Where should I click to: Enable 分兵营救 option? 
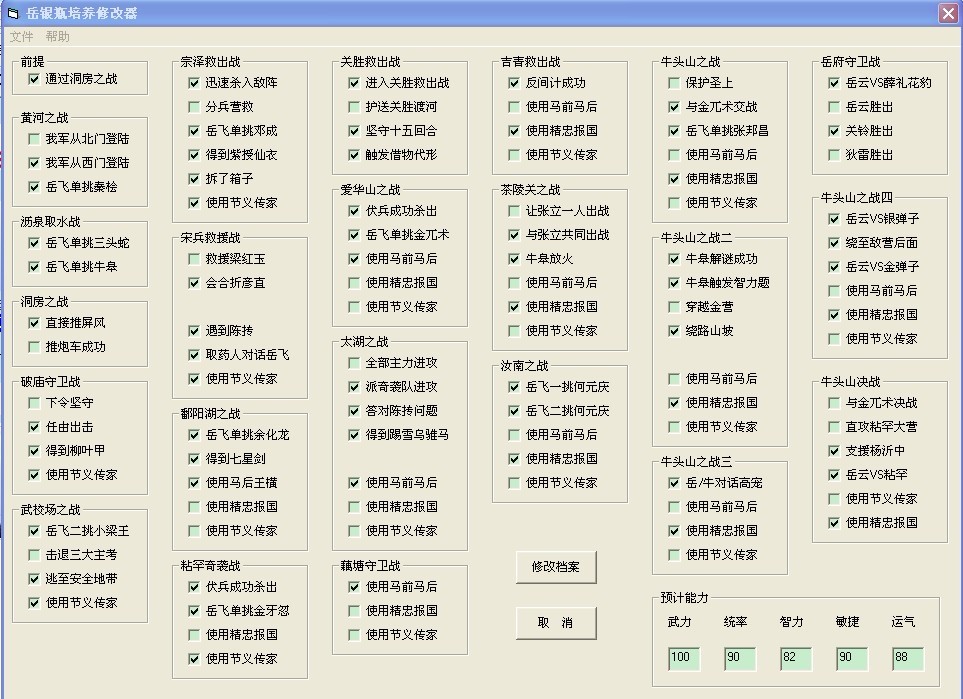click(194, 107)
